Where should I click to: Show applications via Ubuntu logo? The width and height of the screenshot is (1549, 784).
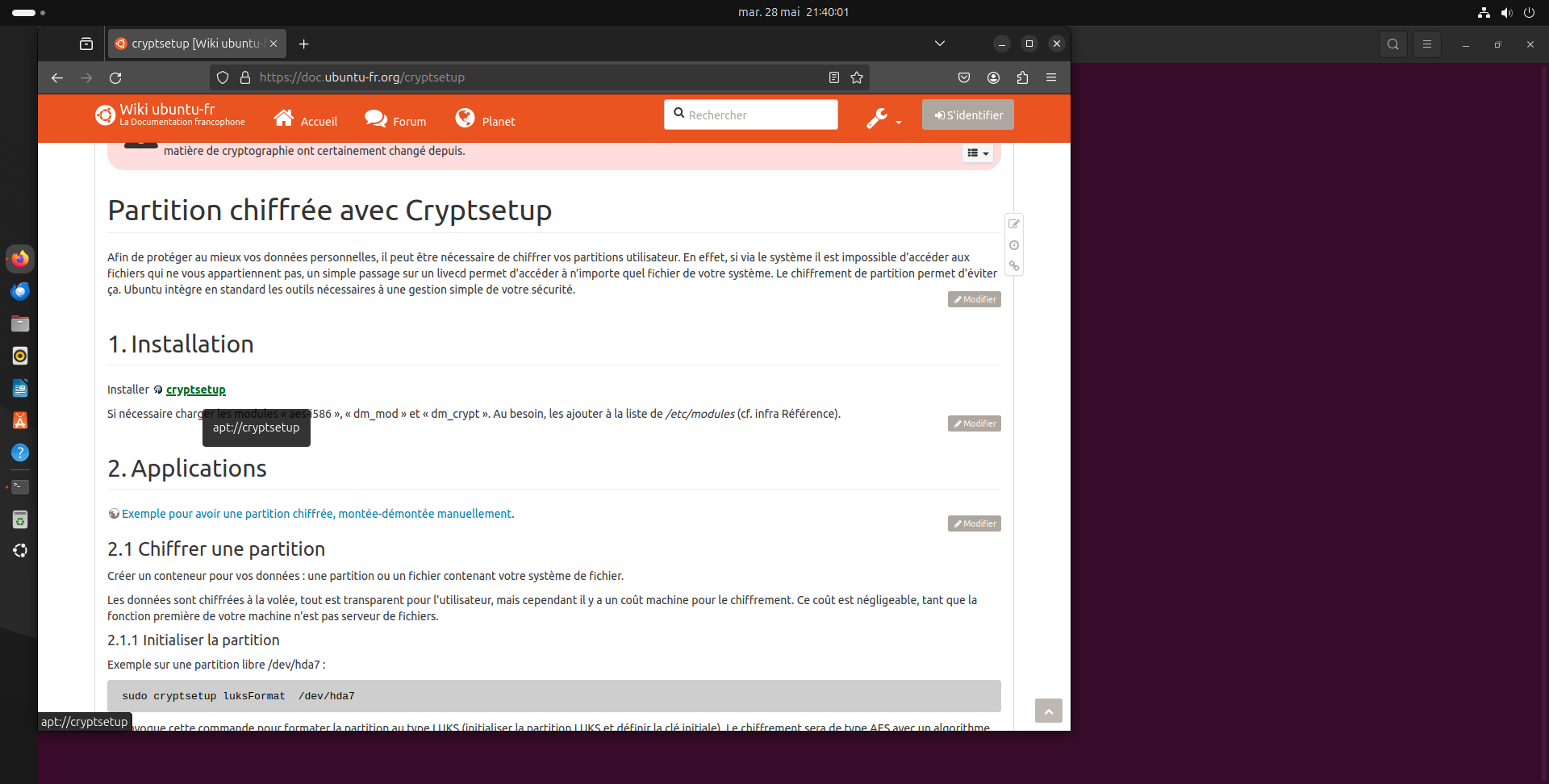tap(20, 551)
